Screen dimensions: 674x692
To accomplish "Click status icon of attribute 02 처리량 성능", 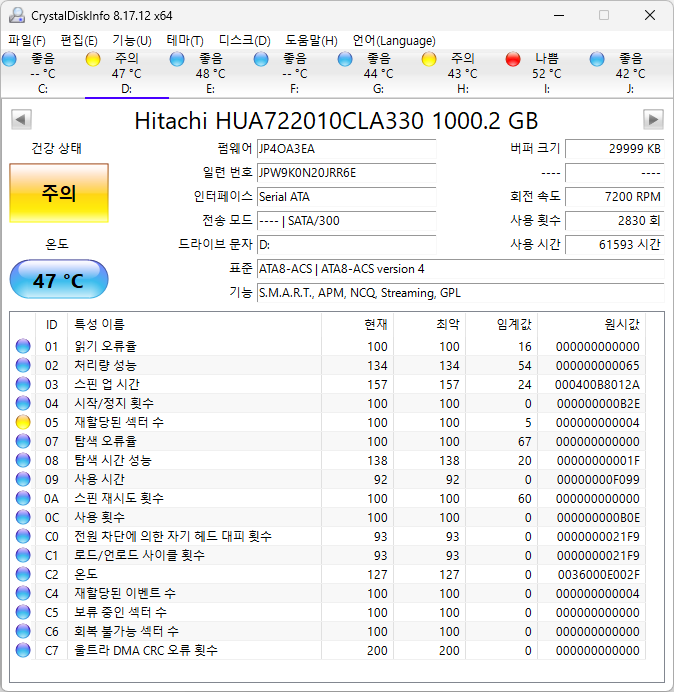I will [x=23, y=365].
